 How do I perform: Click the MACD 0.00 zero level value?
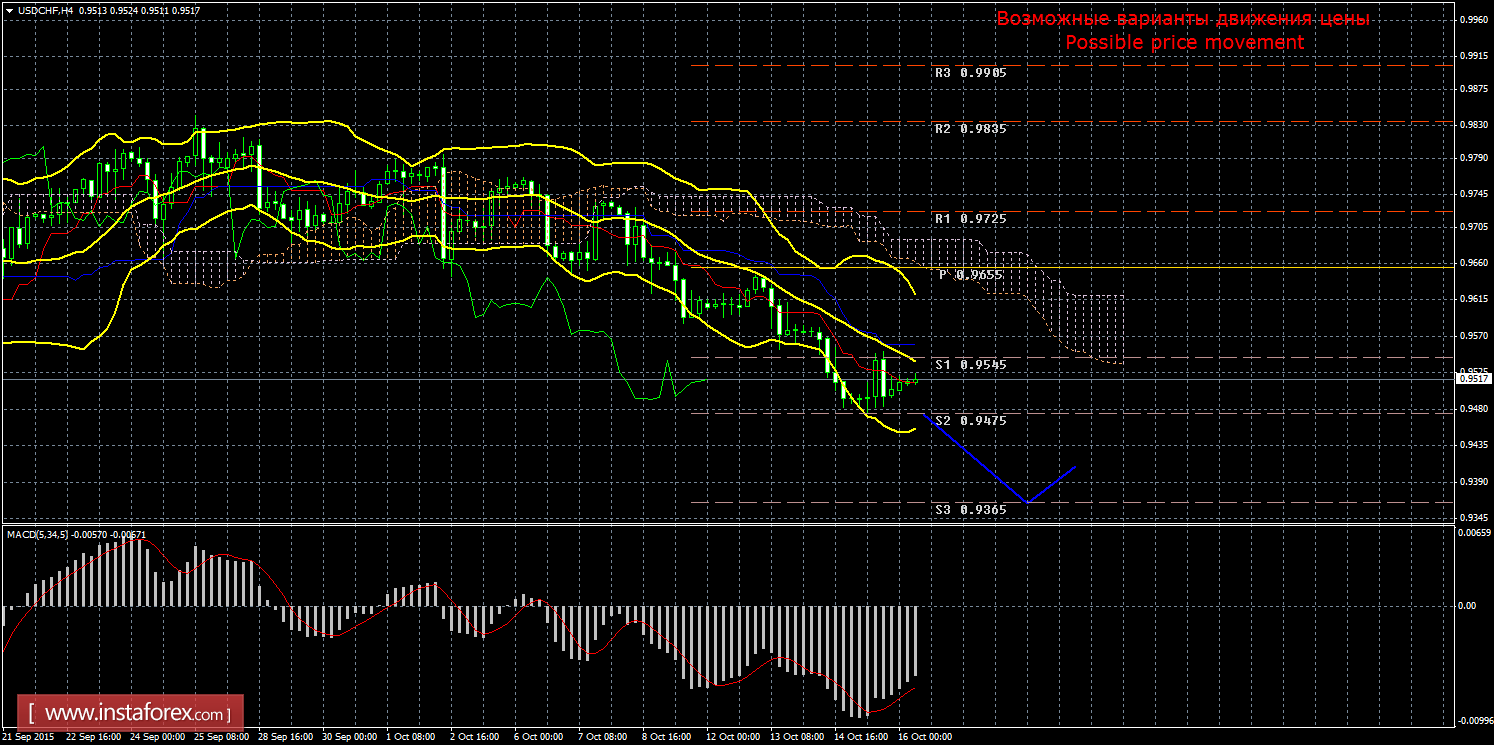point(1465,606)
